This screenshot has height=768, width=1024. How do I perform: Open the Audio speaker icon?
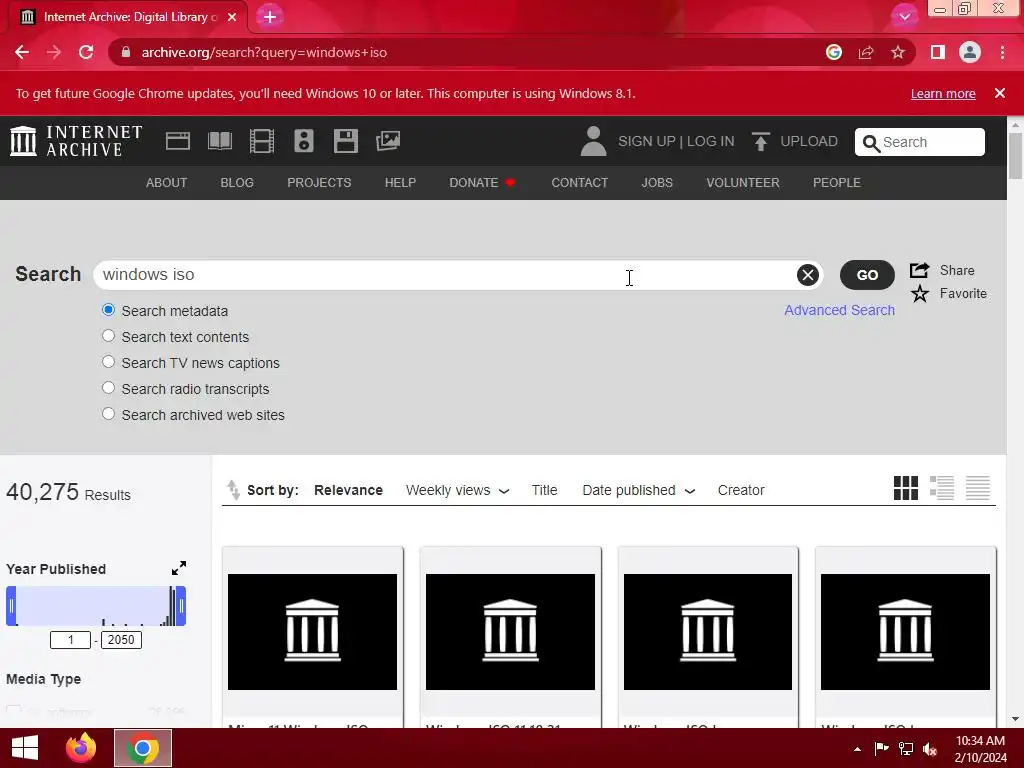tap(304, 141)
